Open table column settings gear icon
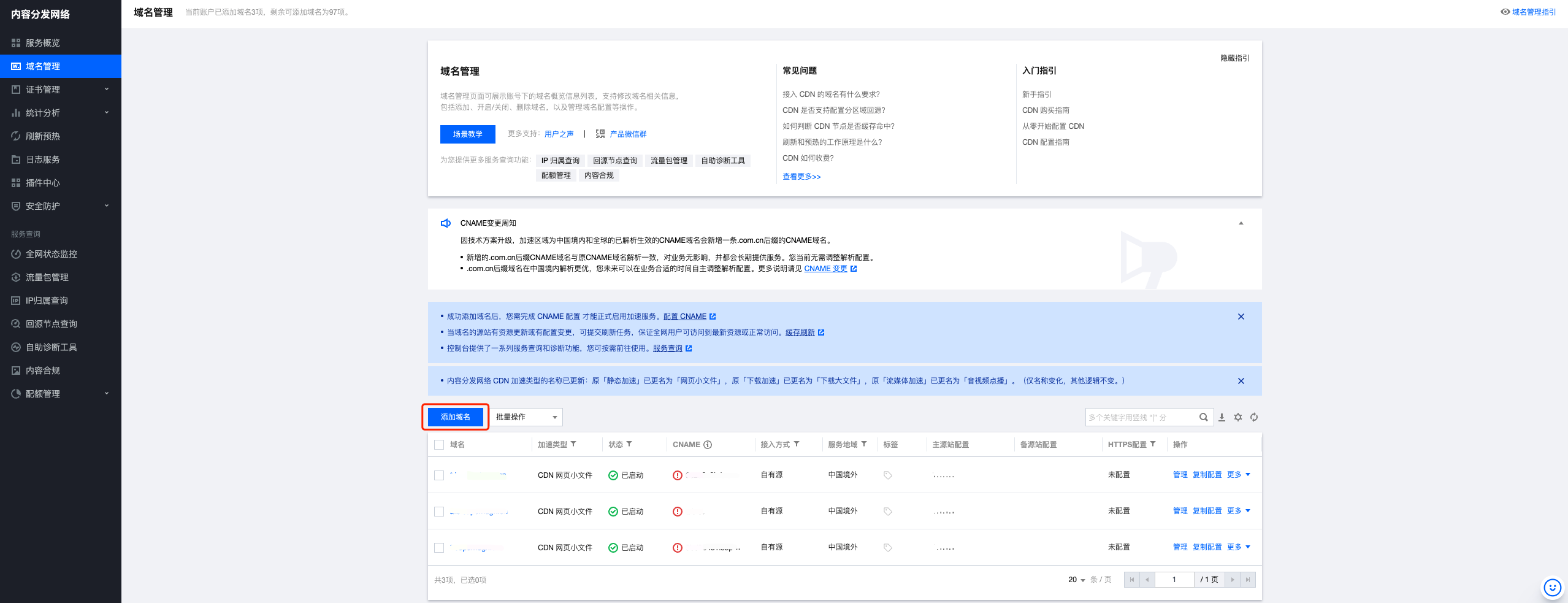Screen dimensions: 1568x603 point(1238,417)
